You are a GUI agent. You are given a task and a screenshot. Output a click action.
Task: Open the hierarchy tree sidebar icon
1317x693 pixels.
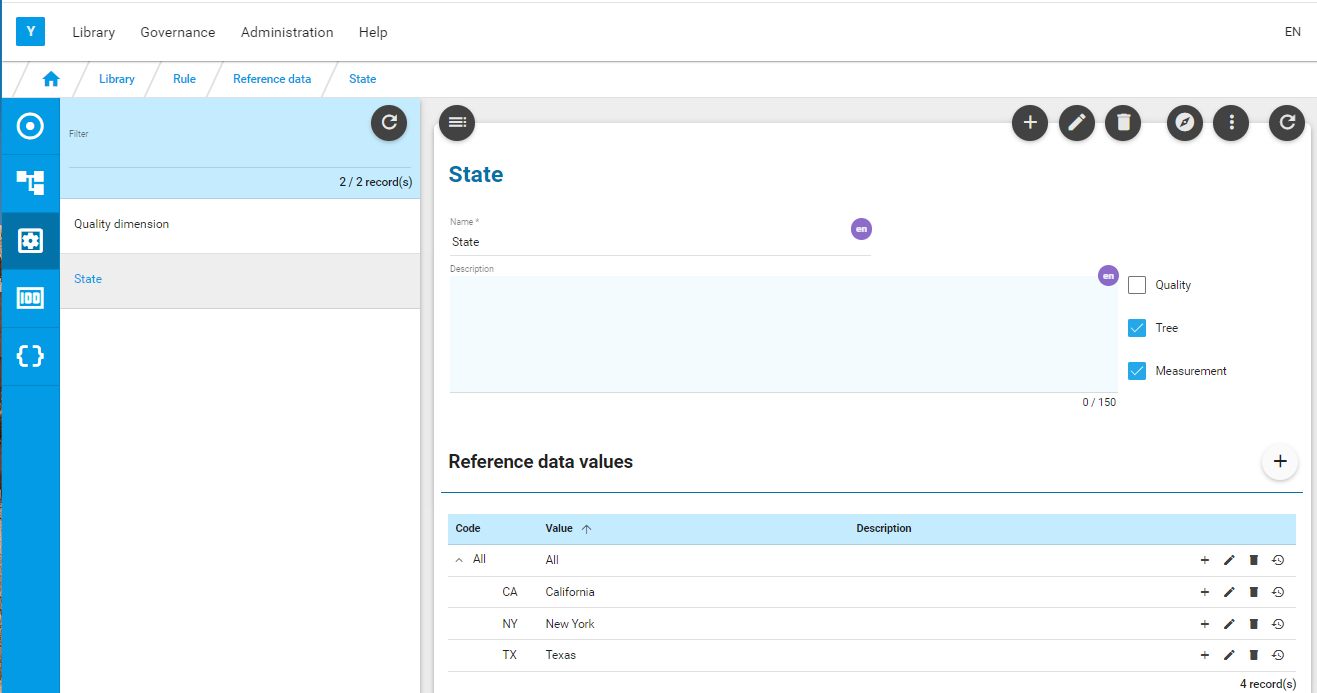point(31,182)
